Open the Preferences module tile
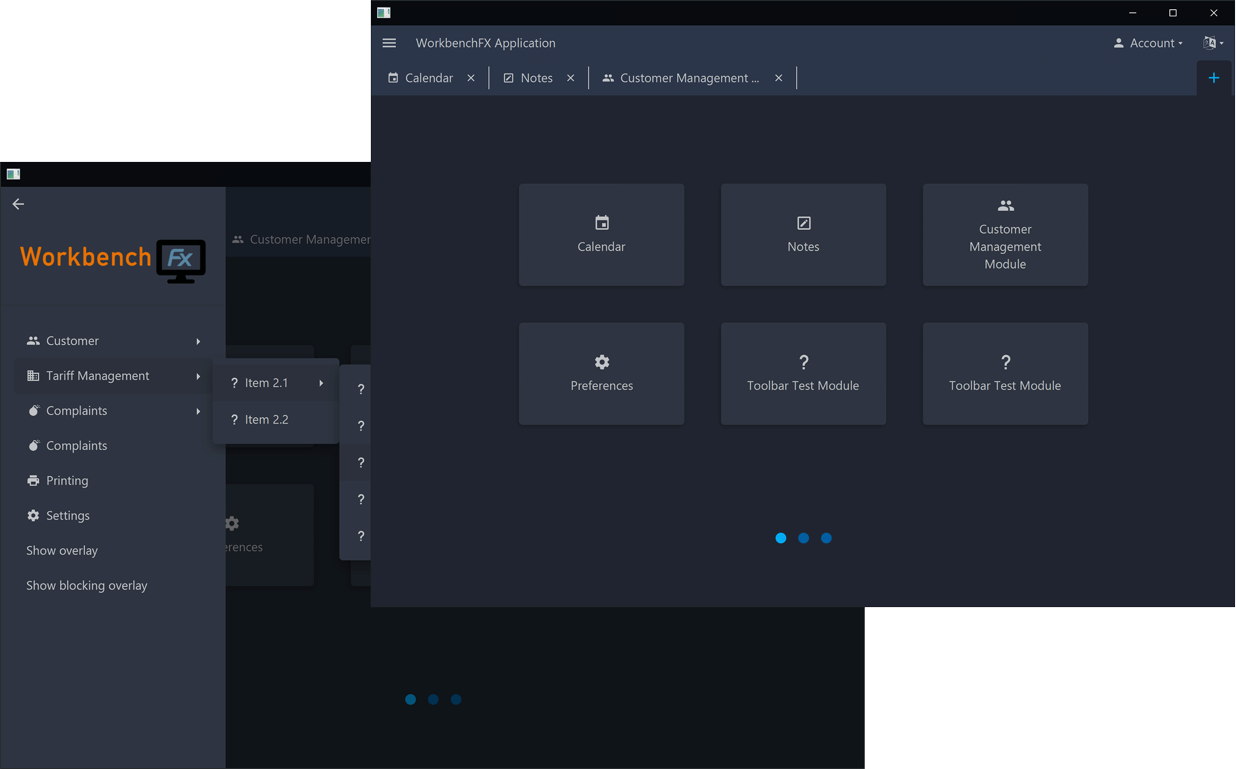Screen dimensions: 1236x769 pyautogui.click(x=601, y=373)
